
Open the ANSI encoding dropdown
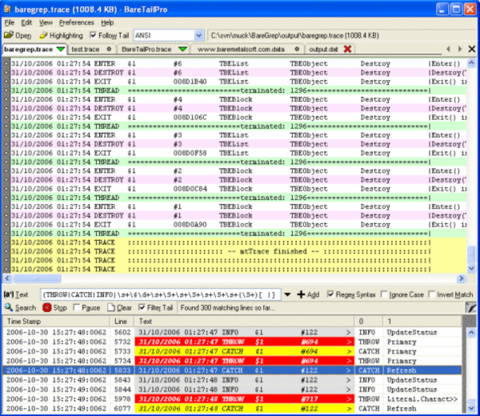click(199, 35)
